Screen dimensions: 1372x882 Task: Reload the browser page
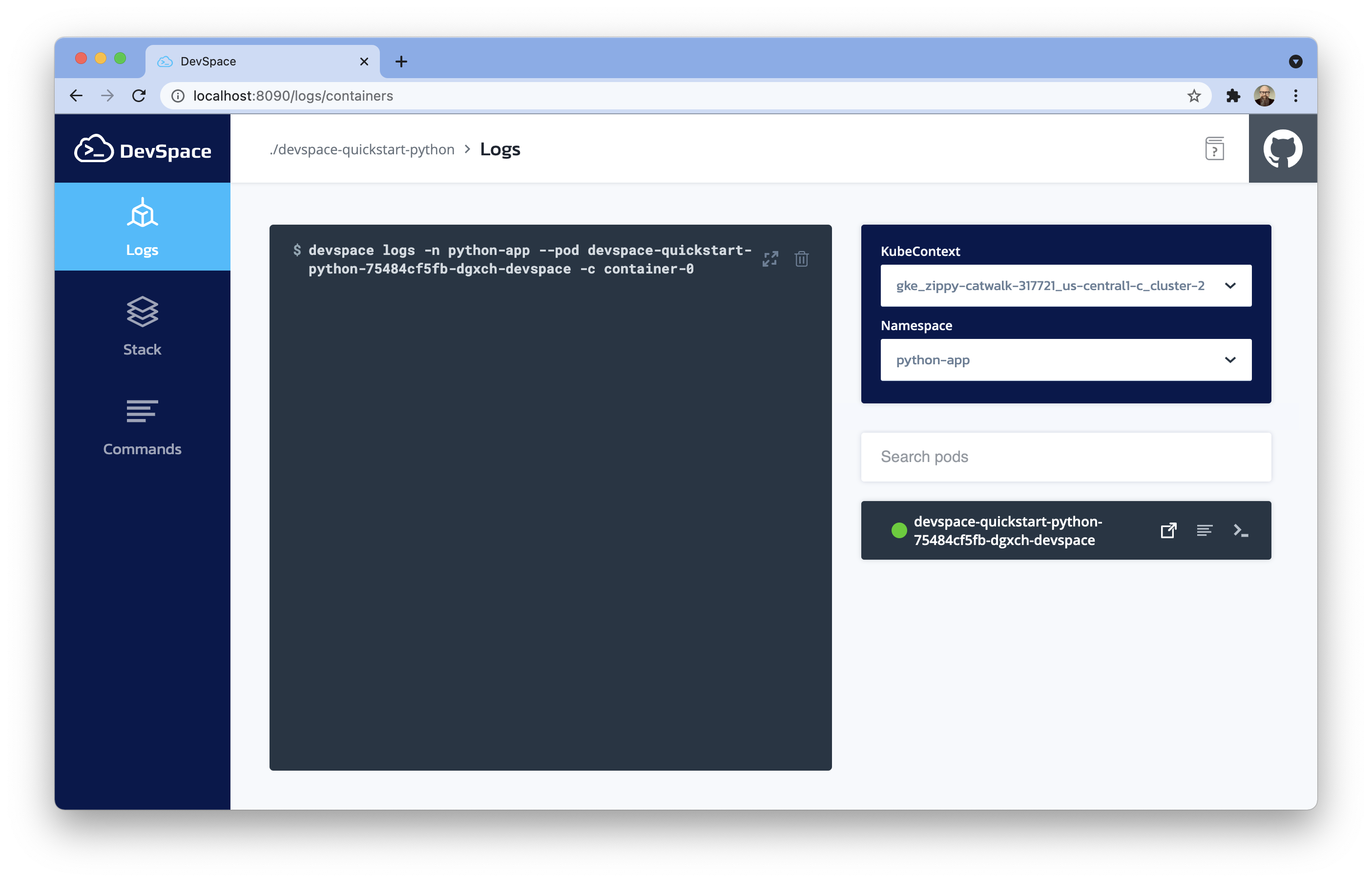pyautogui.click(x=139, y=96)
